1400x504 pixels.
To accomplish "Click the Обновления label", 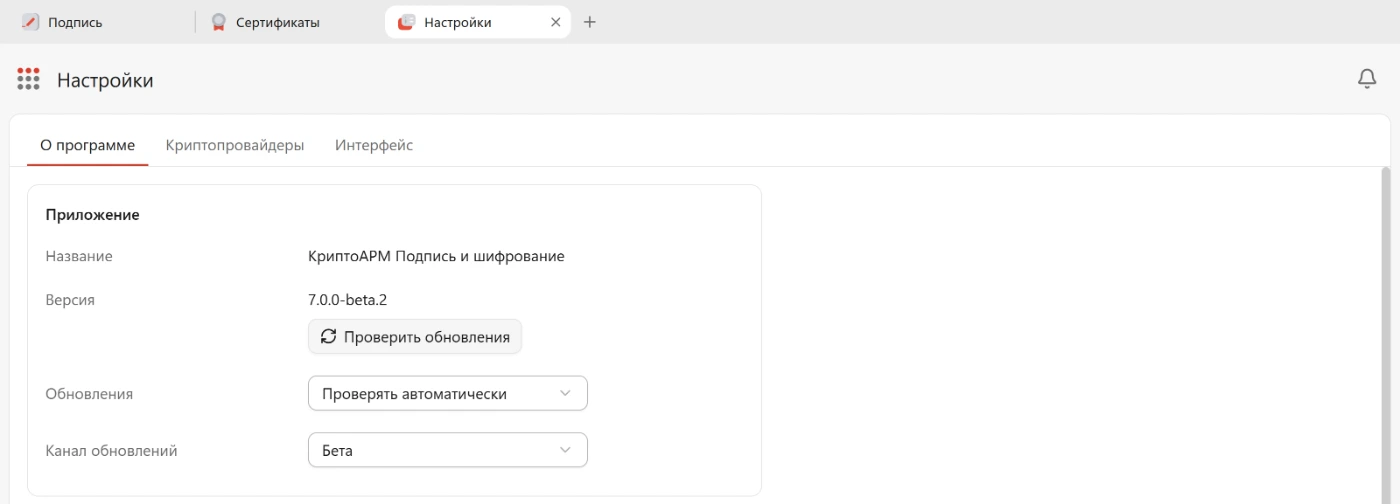I will coord(89,394).
